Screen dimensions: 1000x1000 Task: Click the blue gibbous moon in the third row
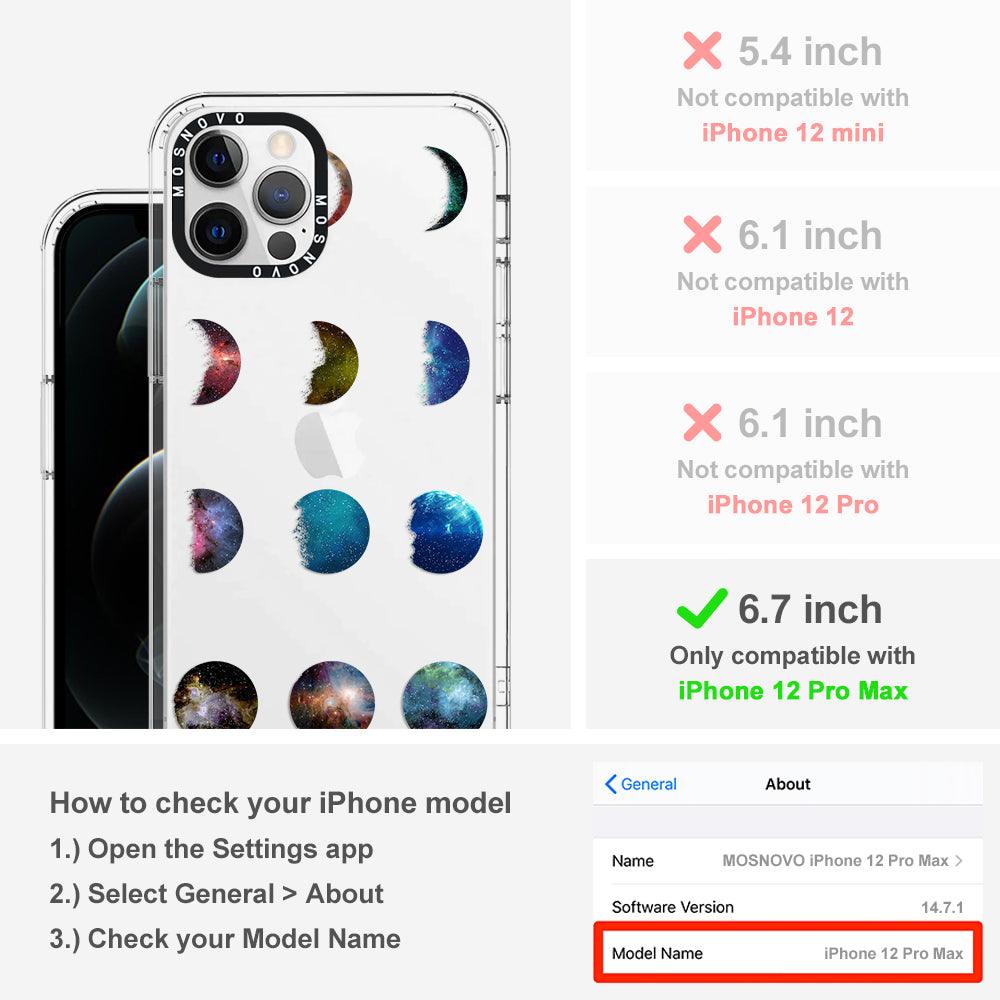tap(446, 531)
